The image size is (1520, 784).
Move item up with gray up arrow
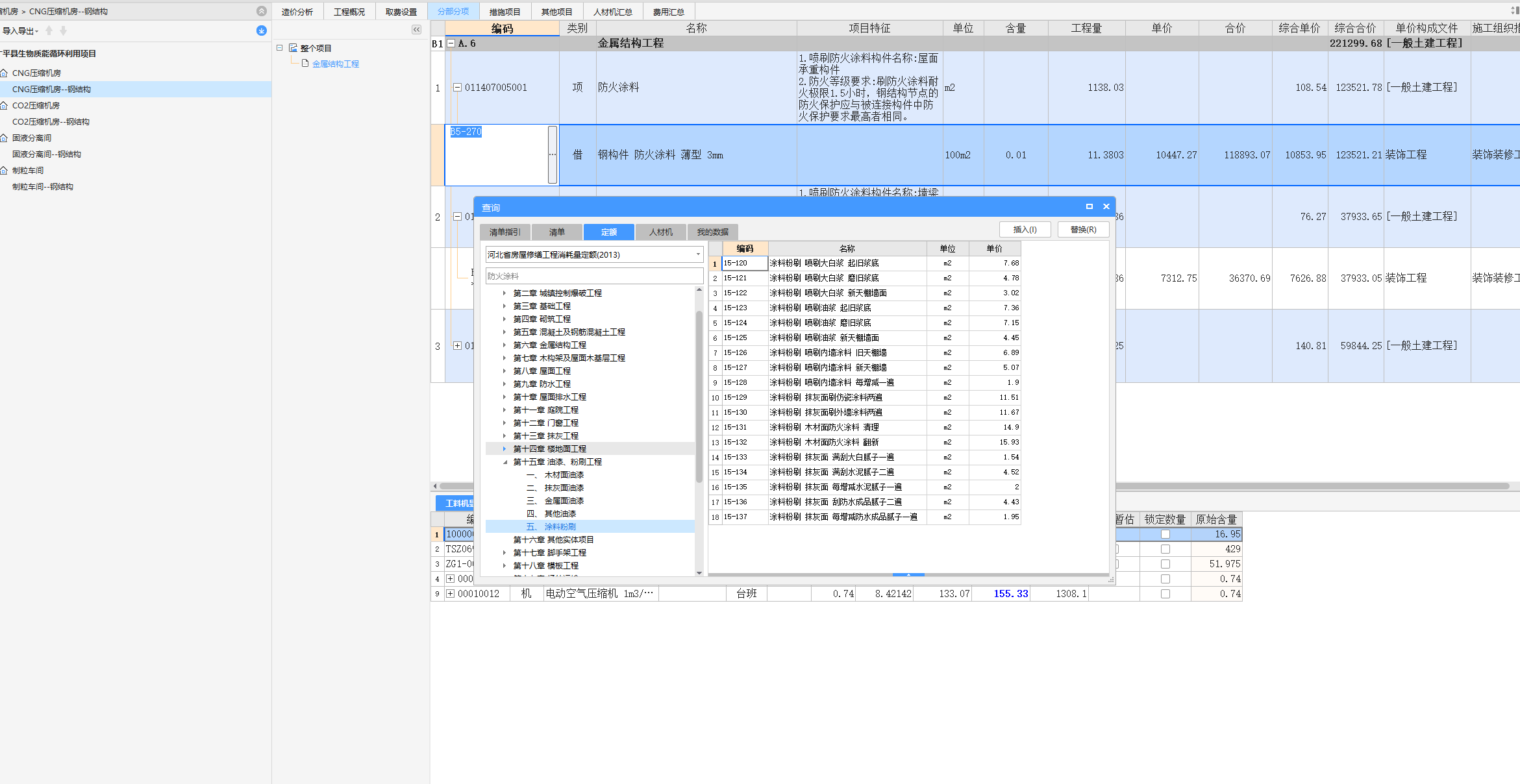point(49,31)
